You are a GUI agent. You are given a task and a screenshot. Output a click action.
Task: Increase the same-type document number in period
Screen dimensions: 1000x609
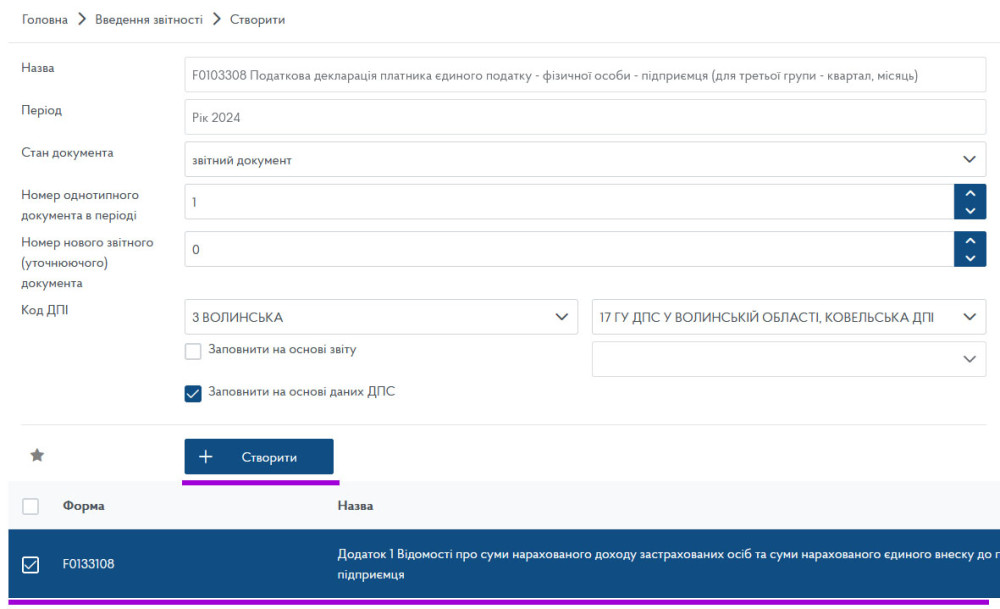[969, 193]
